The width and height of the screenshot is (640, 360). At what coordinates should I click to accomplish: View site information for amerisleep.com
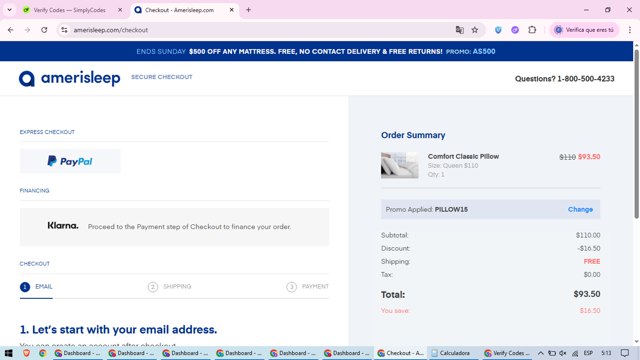click(64, 30)
